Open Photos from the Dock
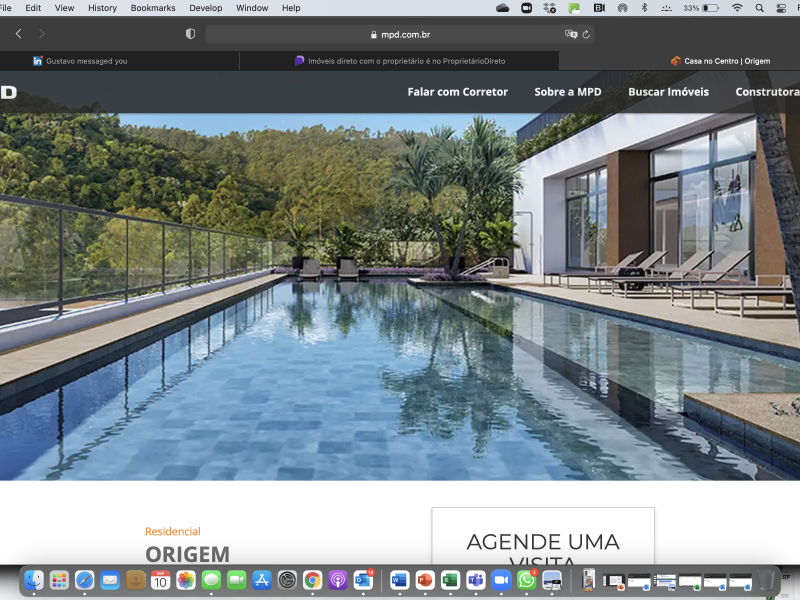Image resolution: width=800 pixels, height=600 pixels. (x=186, y=580)
